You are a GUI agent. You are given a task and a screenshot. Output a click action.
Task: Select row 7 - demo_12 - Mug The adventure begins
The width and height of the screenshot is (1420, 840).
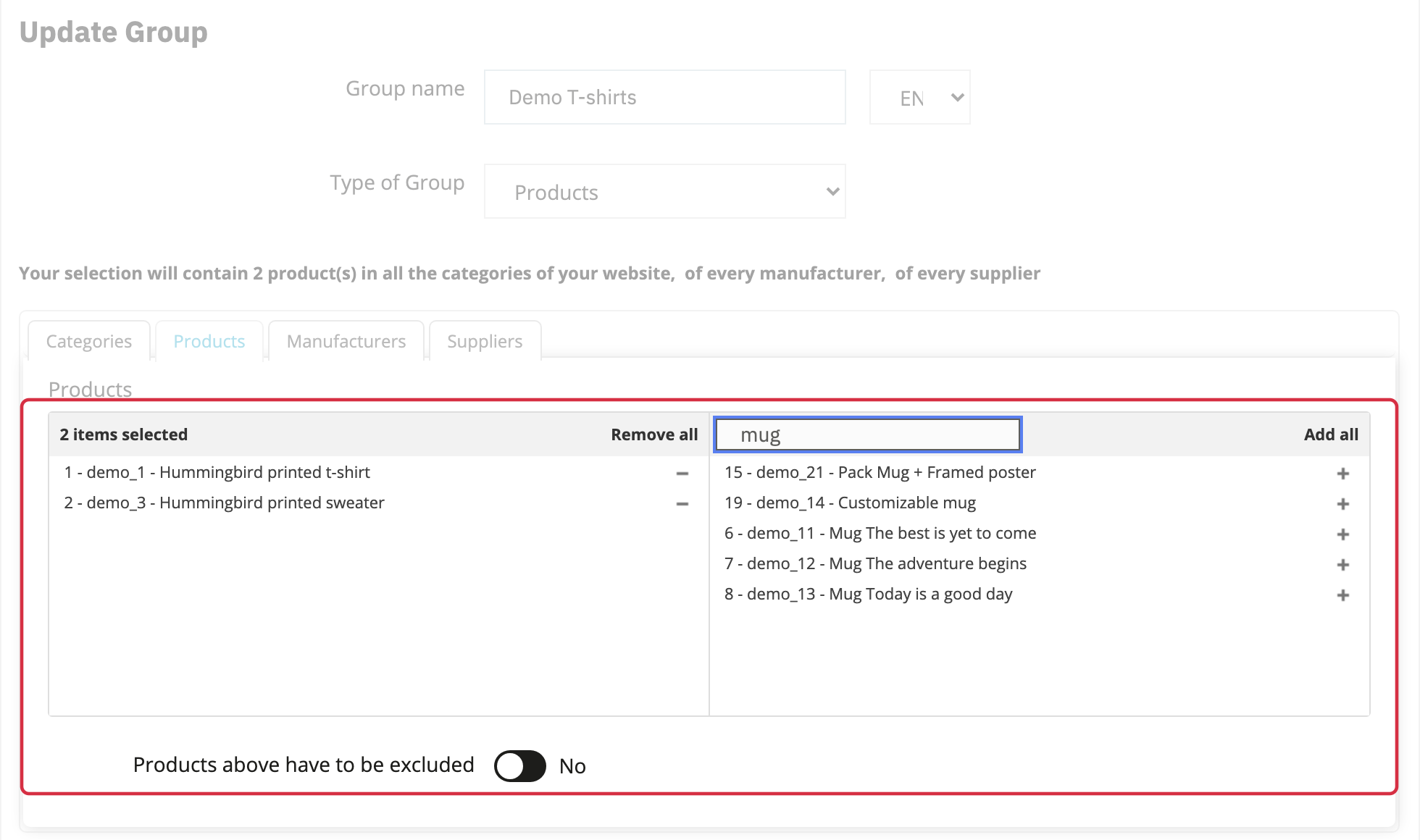[1040, 563]
